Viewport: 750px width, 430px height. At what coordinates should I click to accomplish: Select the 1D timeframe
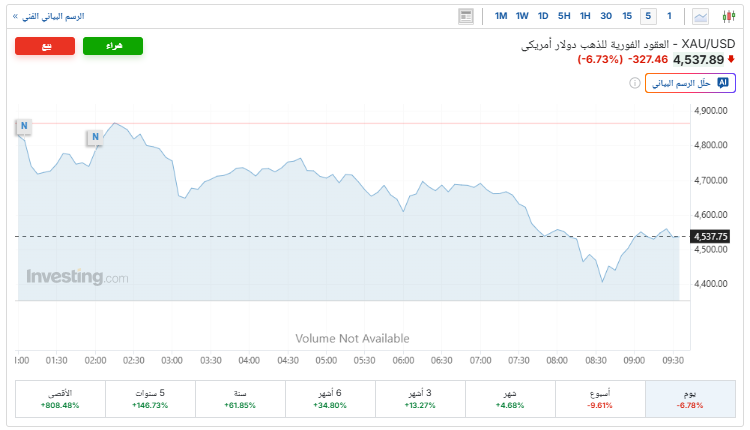tap(543, 16)
